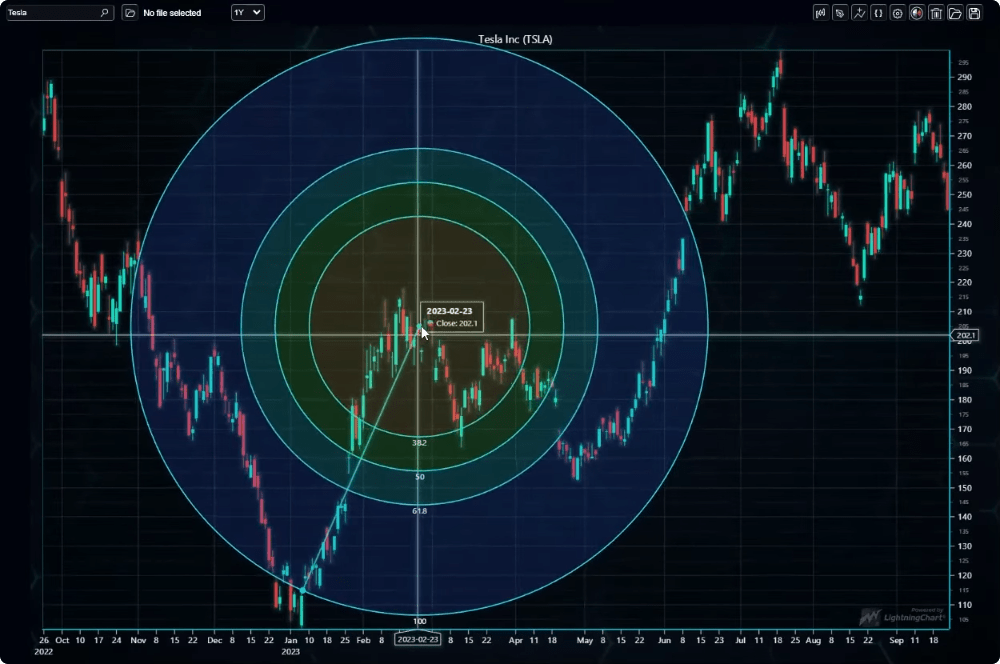This screenshot has height=664, width=1000.
Task: Click the Fibonacci arc anchor point at the January low
Action: click(x=302, y=591)
